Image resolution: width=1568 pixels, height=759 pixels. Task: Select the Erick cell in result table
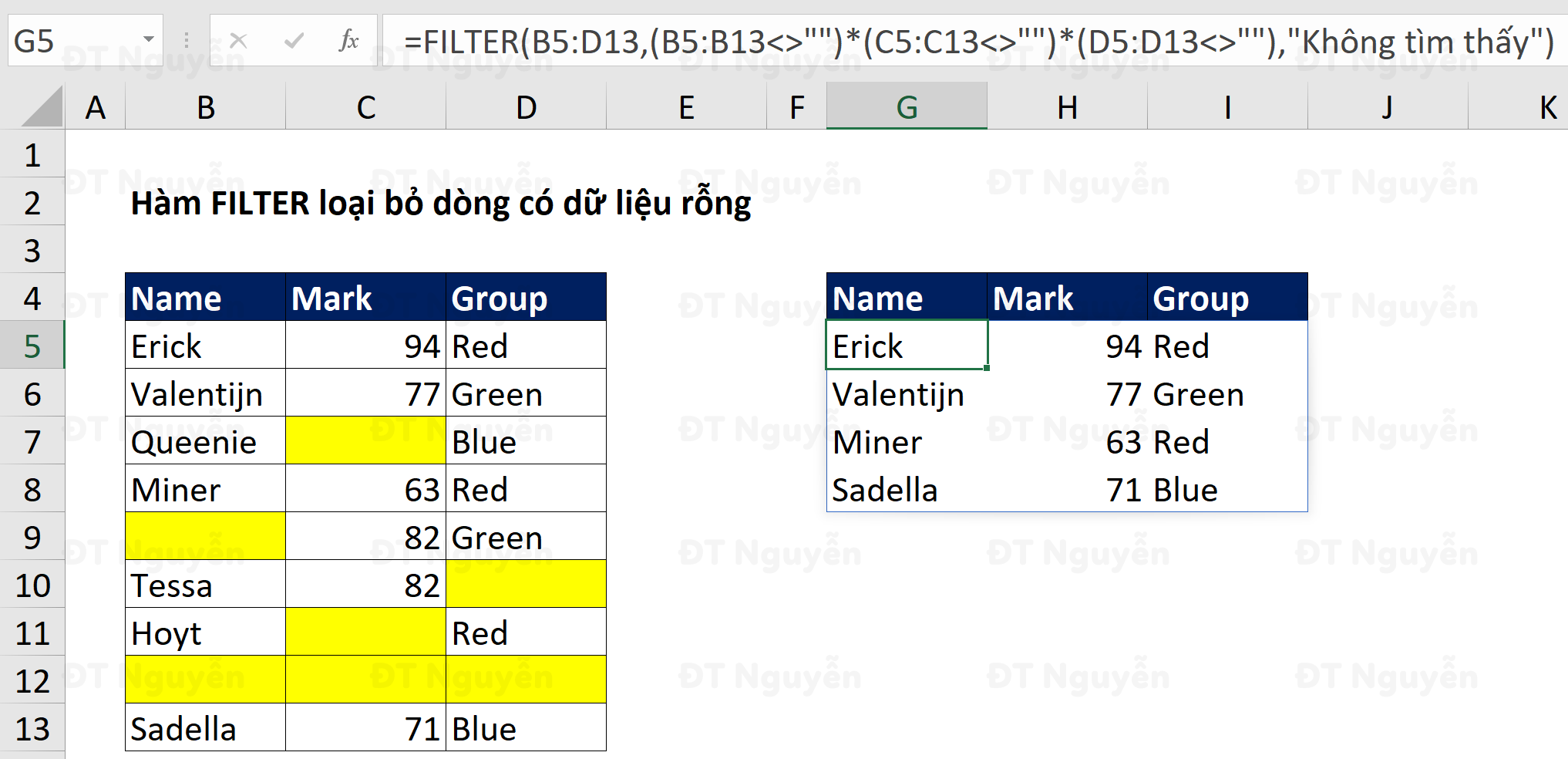coord(907,346)
